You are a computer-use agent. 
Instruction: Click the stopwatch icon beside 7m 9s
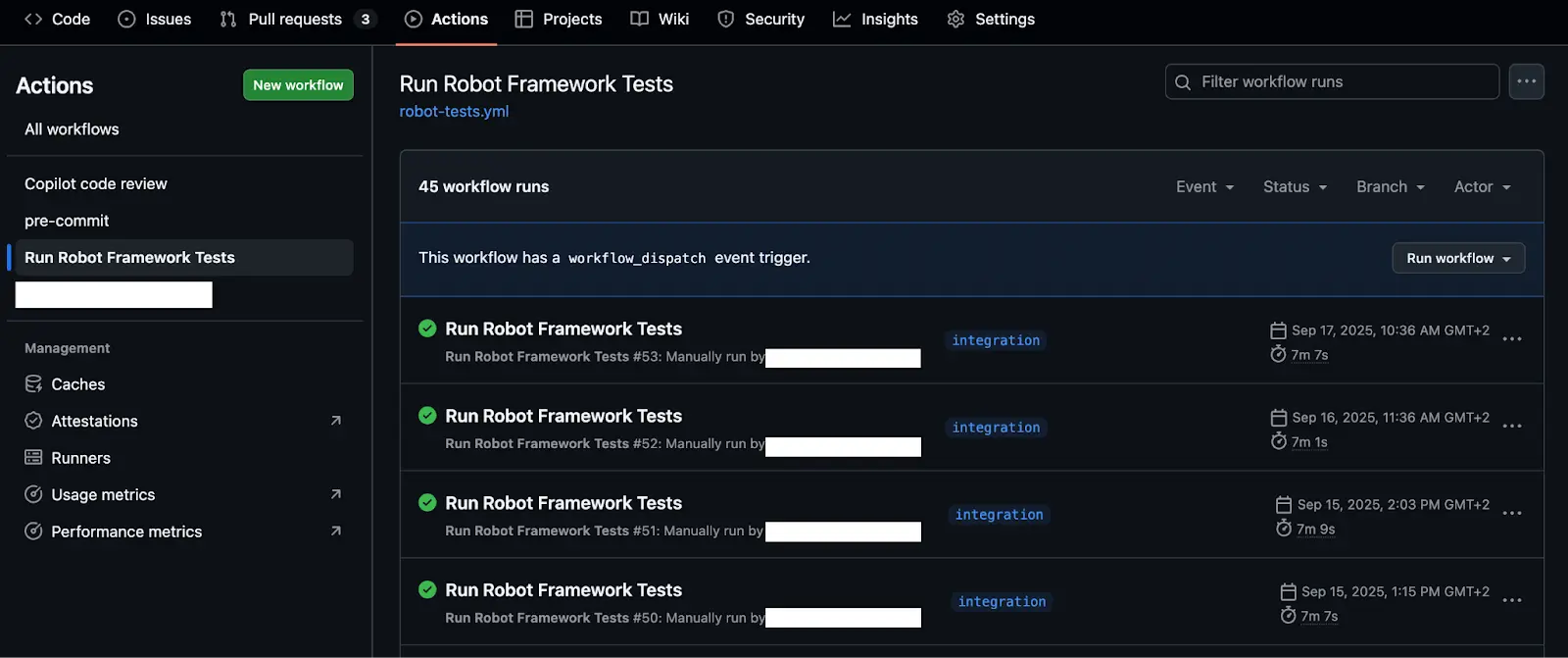pos(1284,529)
